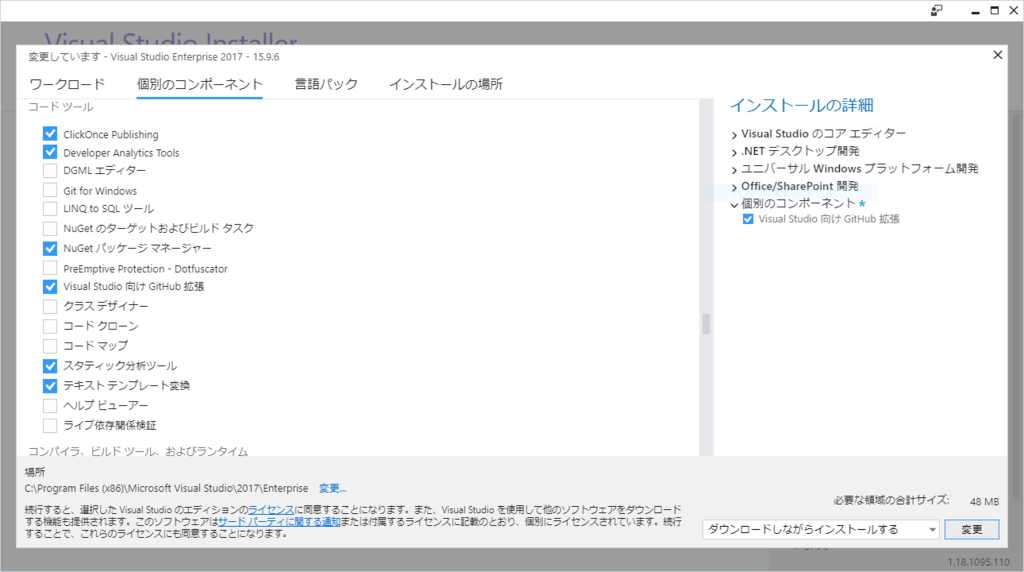The width and height of the screenshot is (1024, 572).
Task: Check クラス デザイナー
Action: (50, 306)
